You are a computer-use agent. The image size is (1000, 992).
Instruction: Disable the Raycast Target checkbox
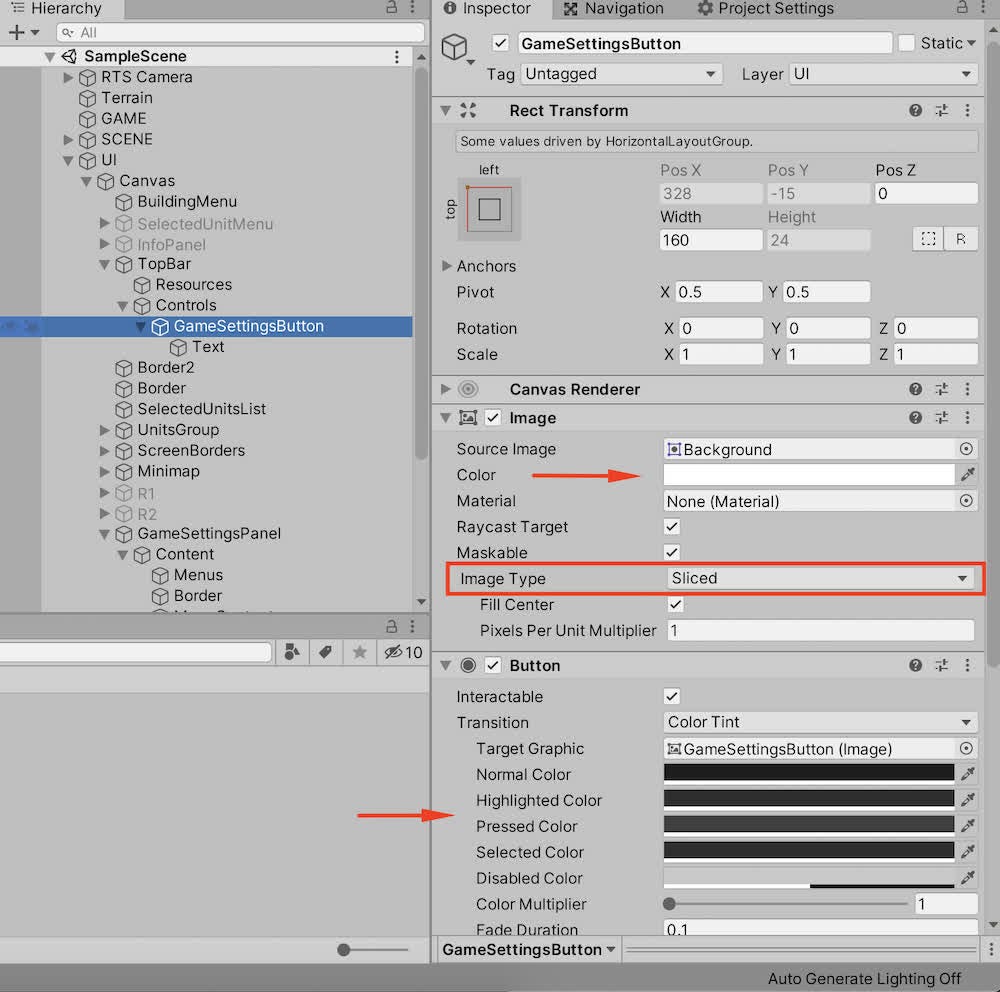pos(671,527)
